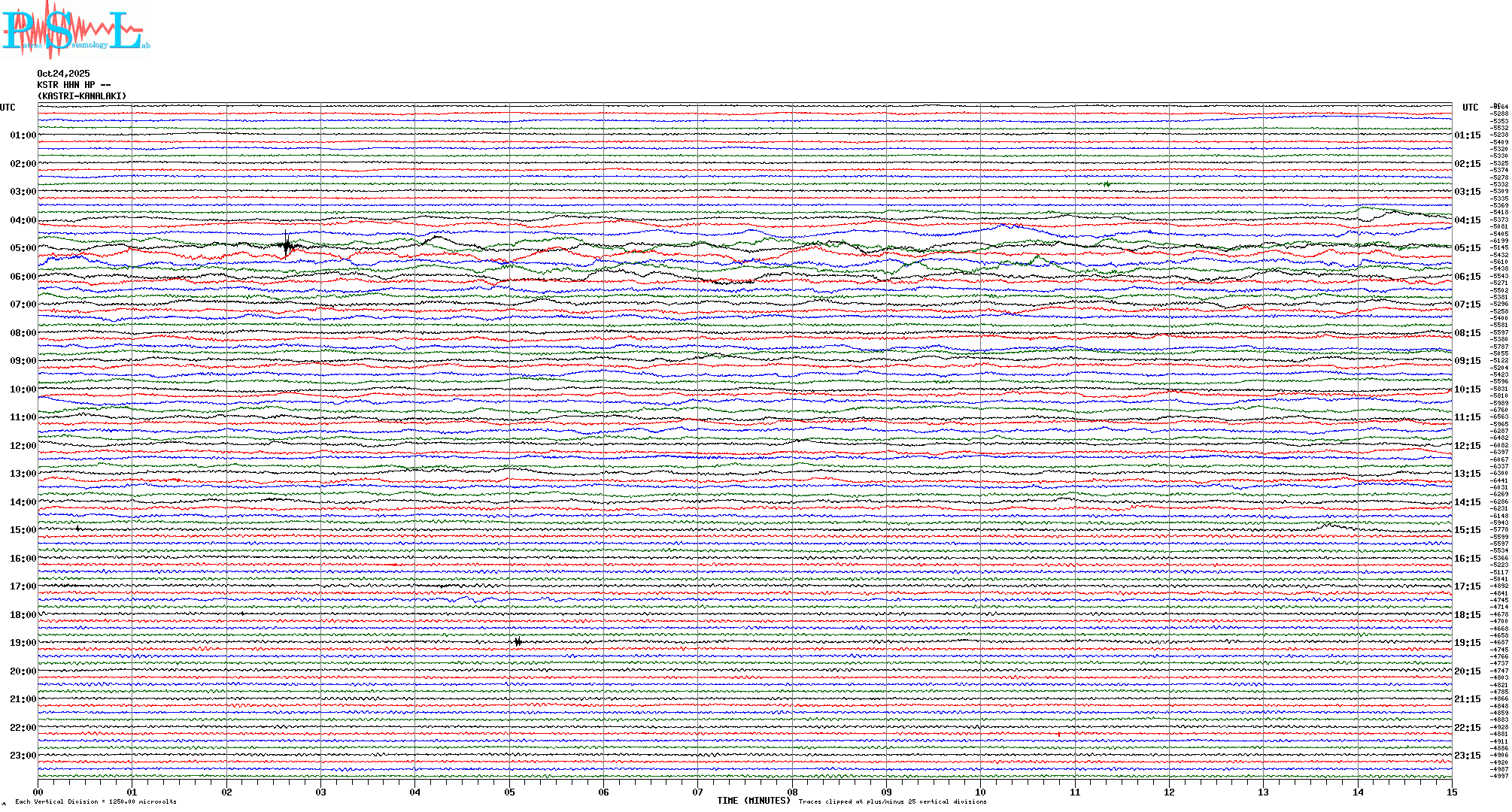Click the TIME (MINUTES) axis title
This screenshot has height=812, width=1512.
coord(753,801)
